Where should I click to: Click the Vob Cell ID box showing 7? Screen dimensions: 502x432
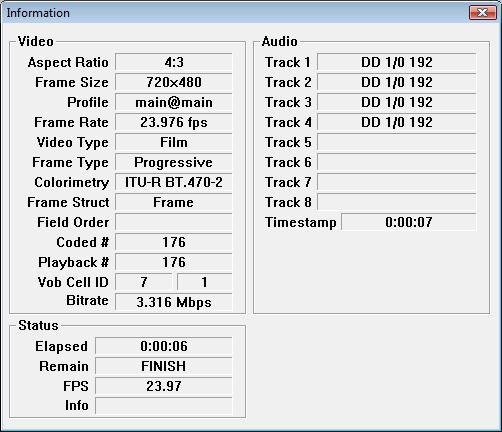[144, 282]
